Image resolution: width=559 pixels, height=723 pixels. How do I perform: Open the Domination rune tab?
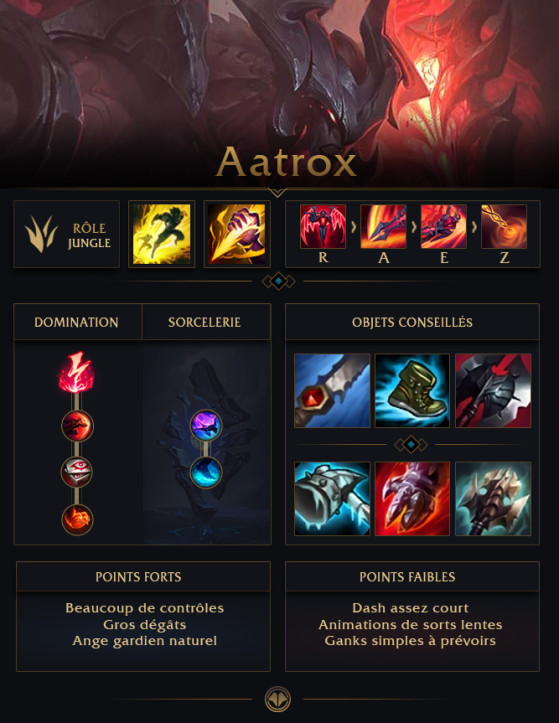[77, 322]
